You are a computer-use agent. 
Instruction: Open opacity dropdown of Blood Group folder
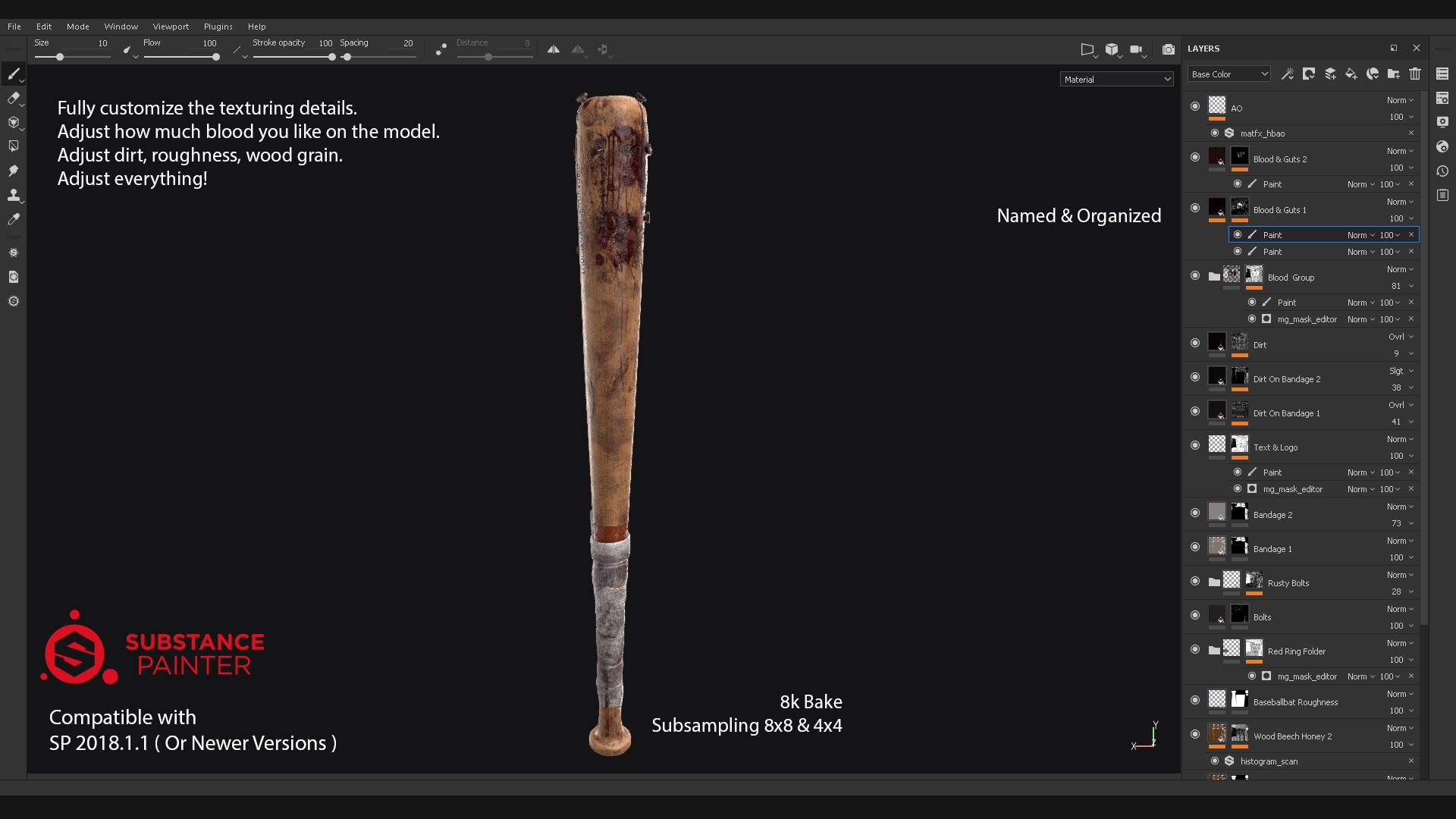click(1401, 286)
